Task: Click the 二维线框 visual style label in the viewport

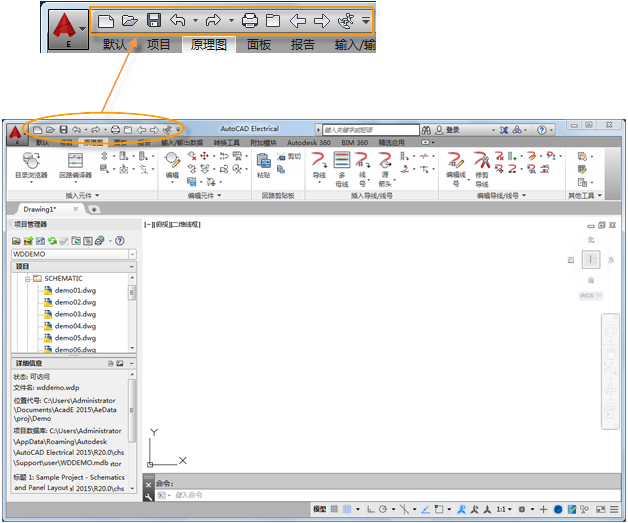Action: [185, 225]
